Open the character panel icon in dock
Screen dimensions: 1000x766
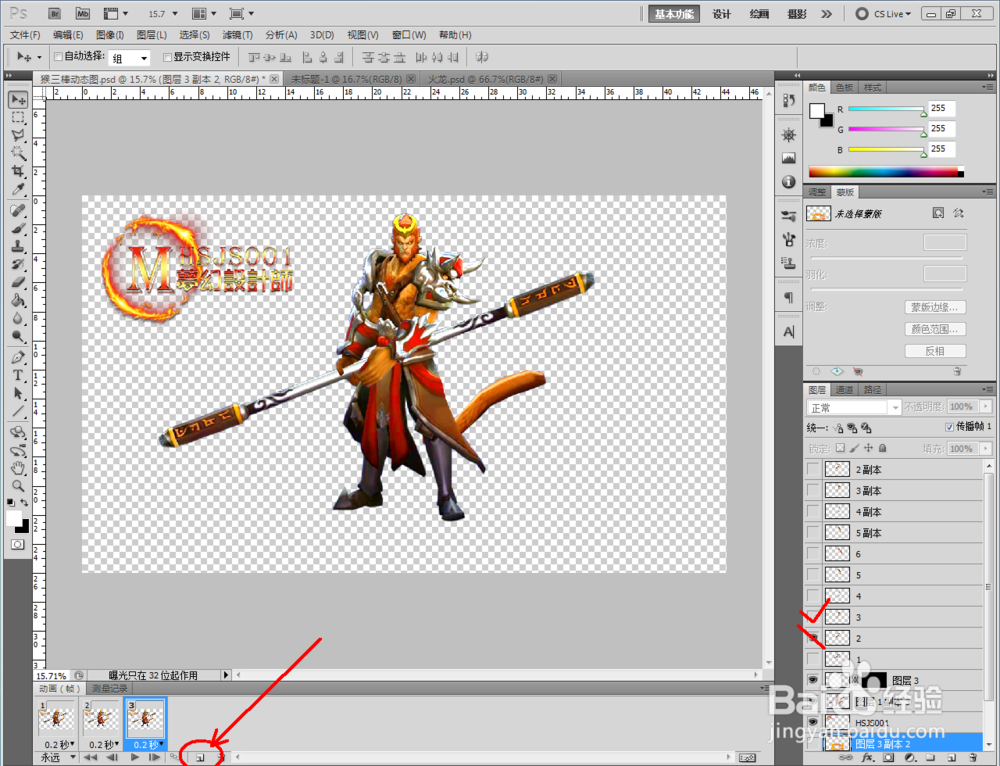(789, 332)
